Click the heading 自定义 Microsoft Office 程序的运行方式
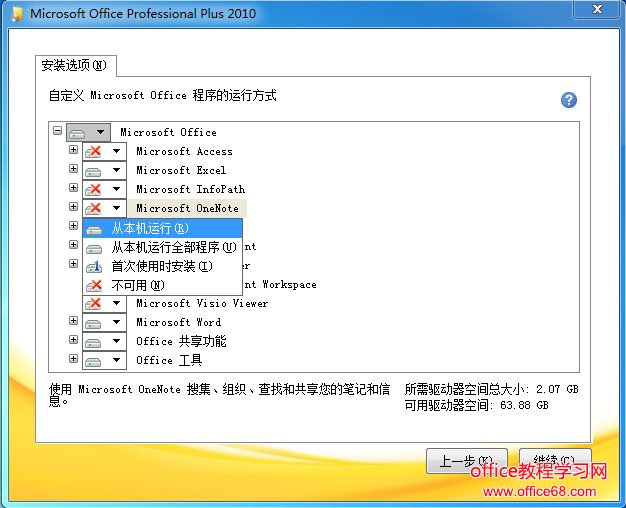This screenshot has width=626, height=508. (x=162, y=95)
